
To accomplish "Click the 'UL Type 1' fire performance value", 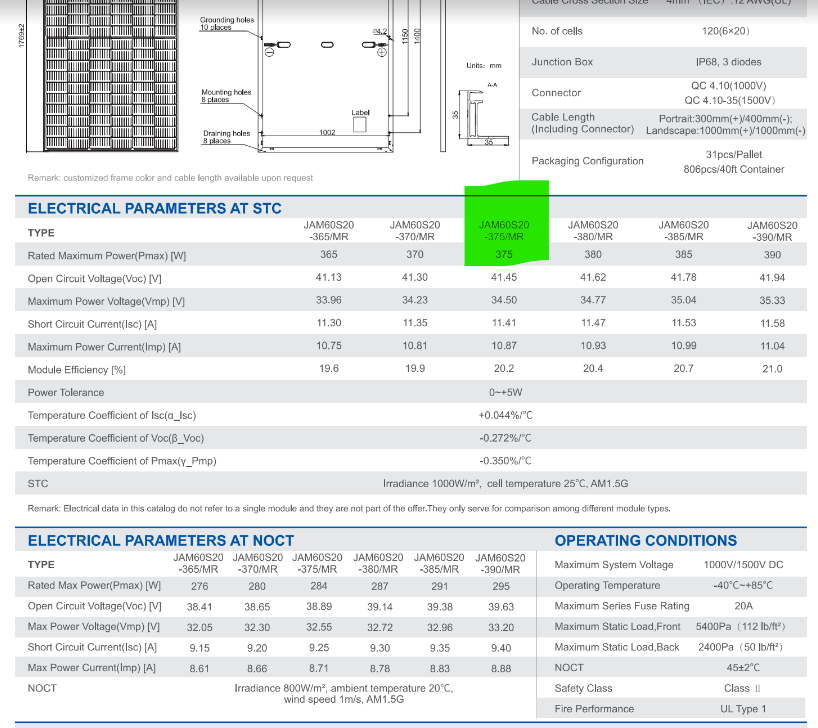I will click(743, 709).
